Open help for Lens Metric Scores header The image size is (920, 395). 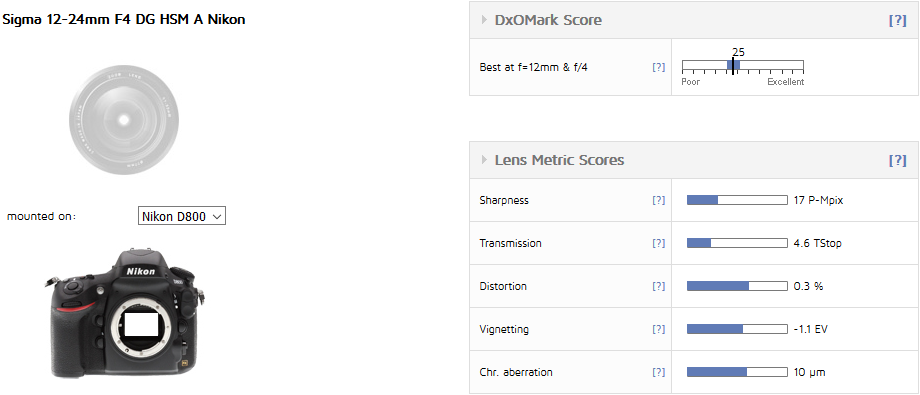(x=898, y=160)
